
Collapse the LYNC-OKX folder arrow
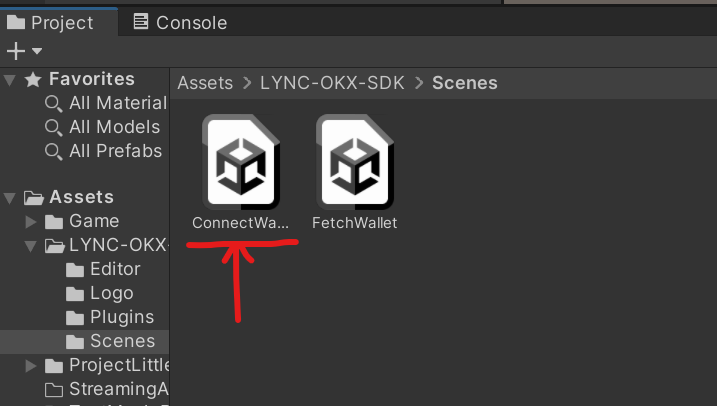31,246
